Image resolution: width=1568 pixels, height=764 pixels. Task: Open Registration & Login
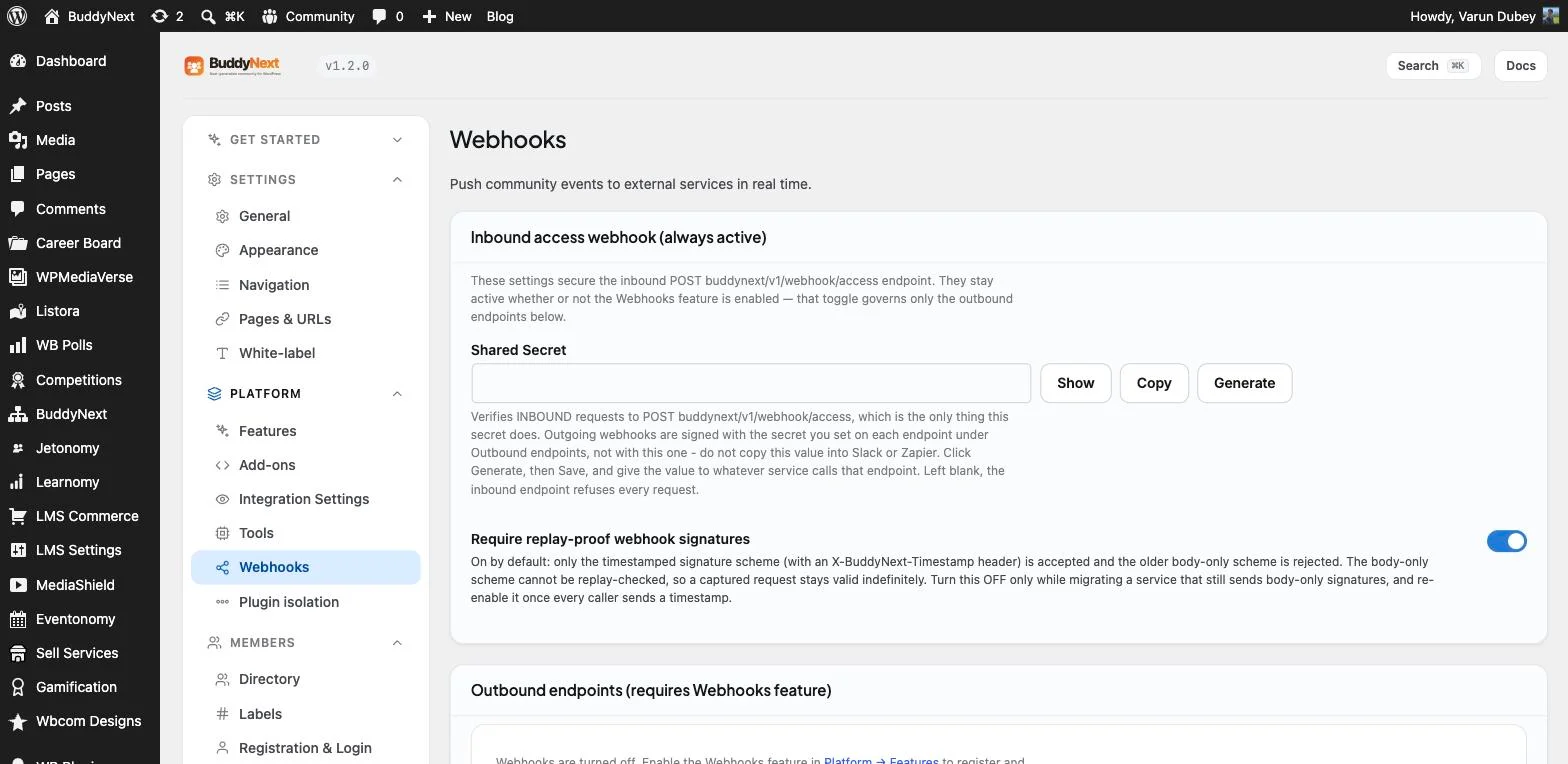(305, 748)
